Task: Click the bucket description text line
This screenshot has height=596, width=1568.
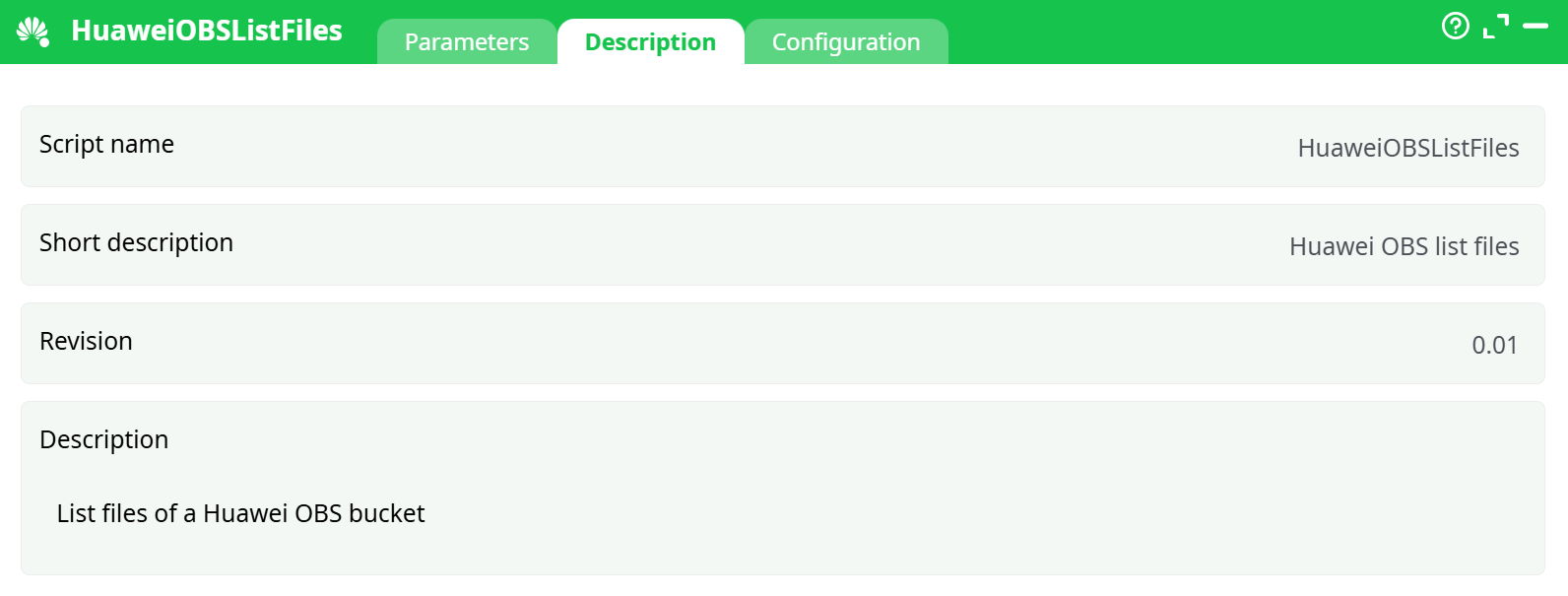Action: pos(240,513)
